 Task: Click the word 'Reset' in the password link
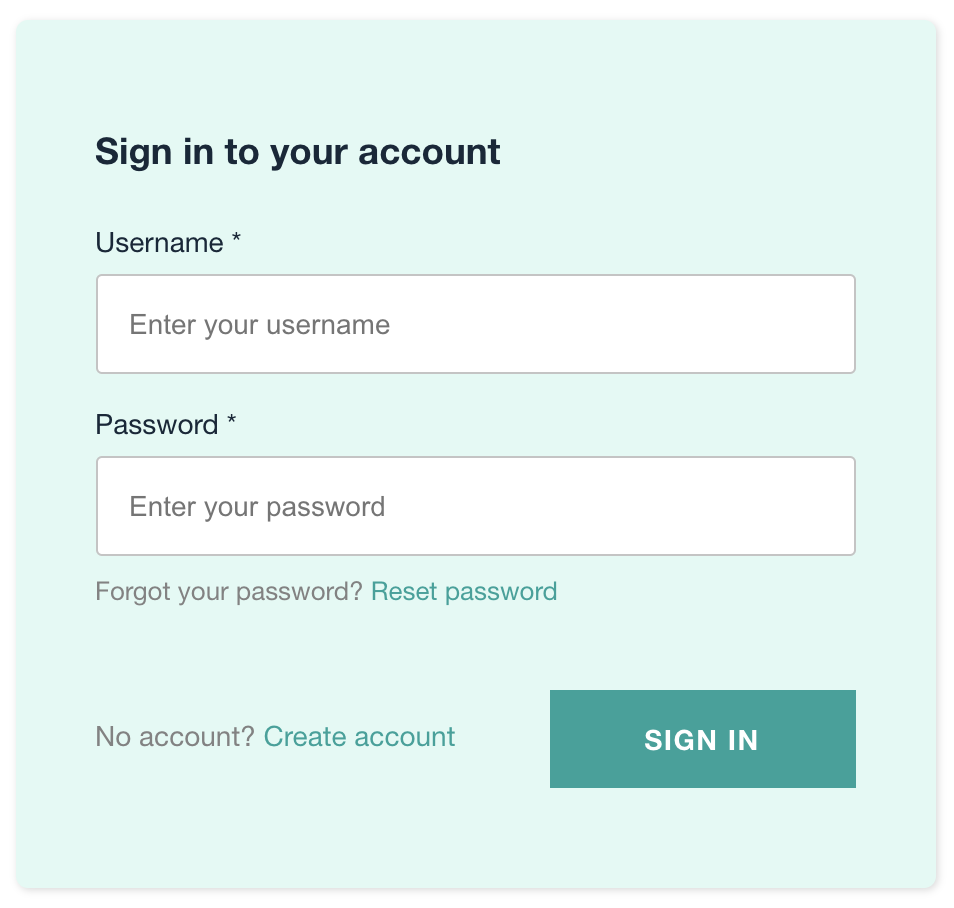pos(404,592)
